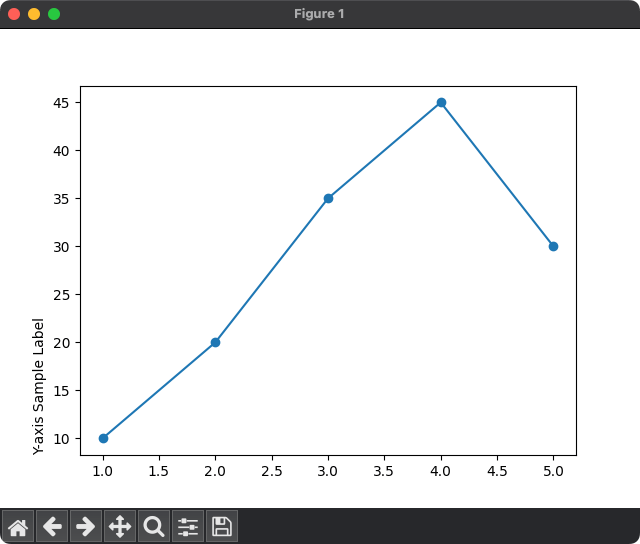Screen dimensions: 640x544
Task: Click the data point at x=2.0
Action: [216, 342]
